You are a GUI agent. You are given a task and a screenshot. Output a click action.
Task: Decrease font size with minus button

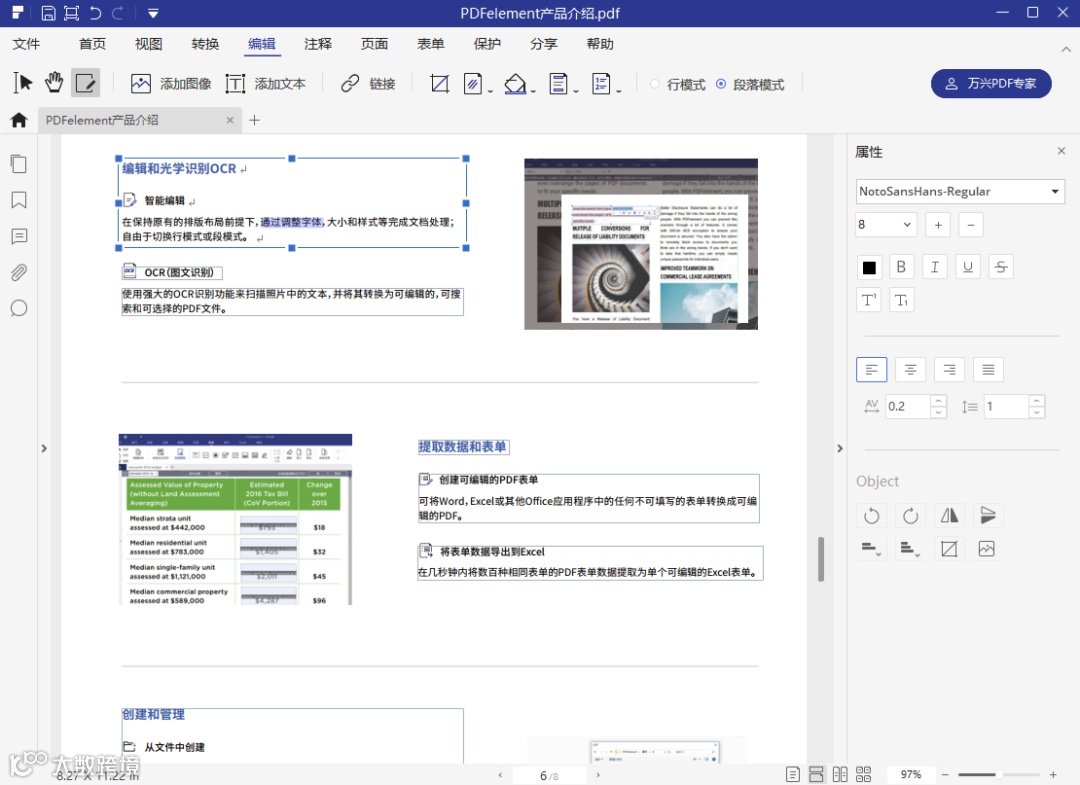971,224
